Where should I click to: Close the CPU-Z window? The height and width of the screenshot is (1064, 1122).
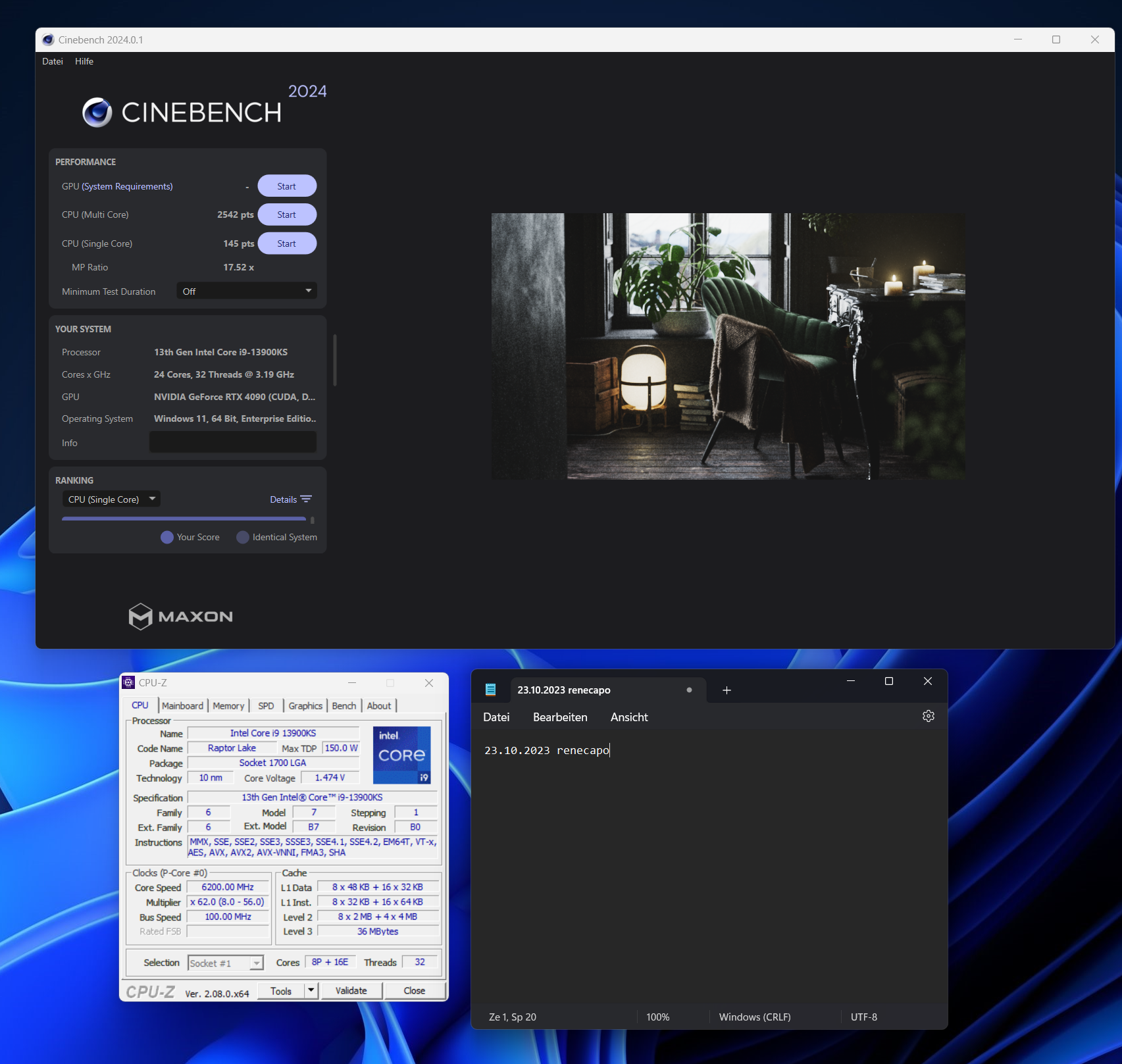(429, 683)
